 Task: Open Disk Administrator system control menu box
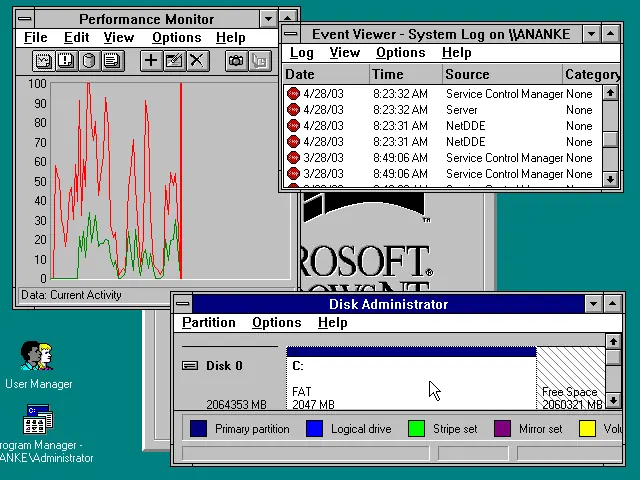(181, 304)
